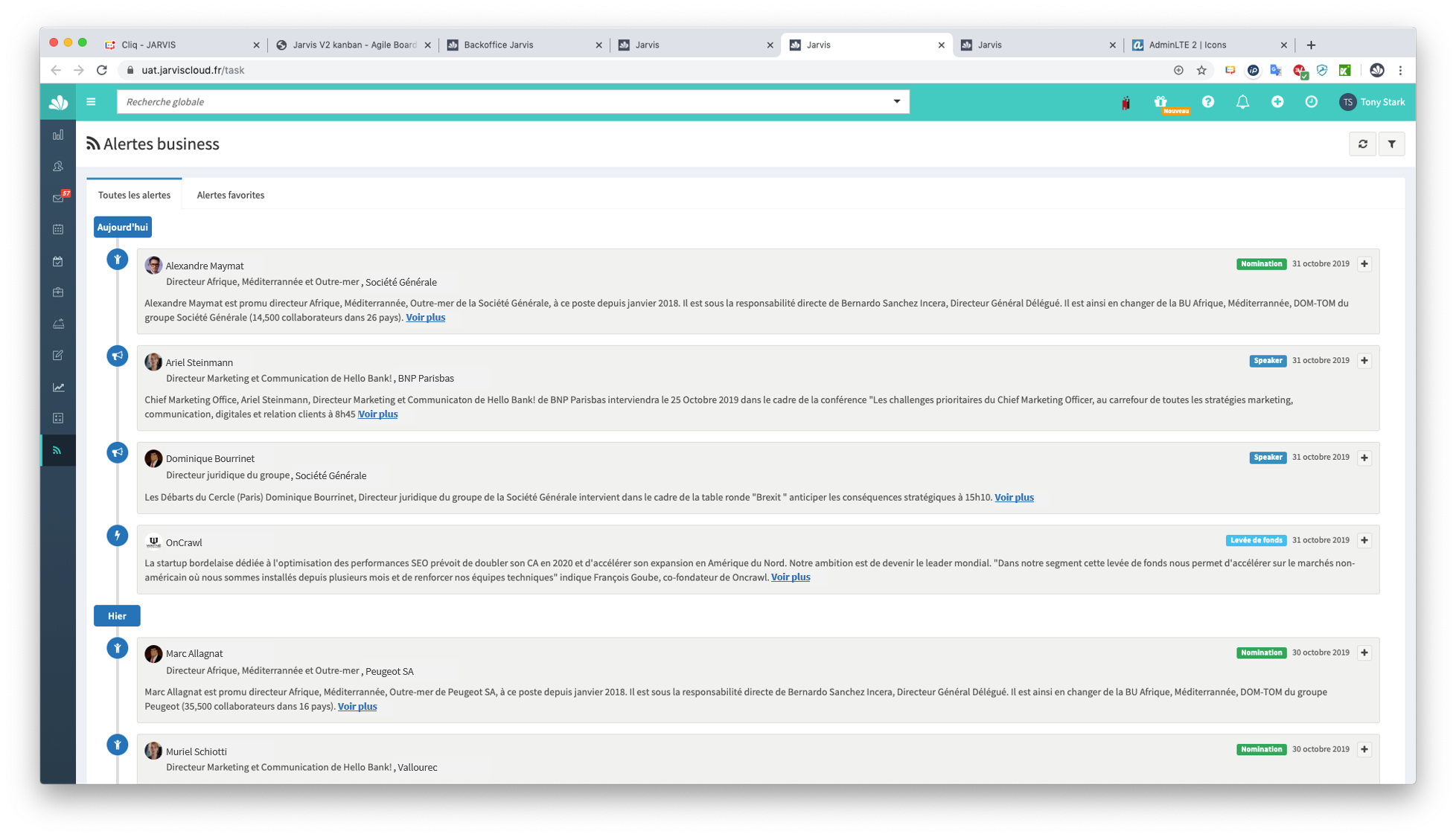
Task: Click the lightning bolt icon for OnCrawl
Action: pos(118,536)
